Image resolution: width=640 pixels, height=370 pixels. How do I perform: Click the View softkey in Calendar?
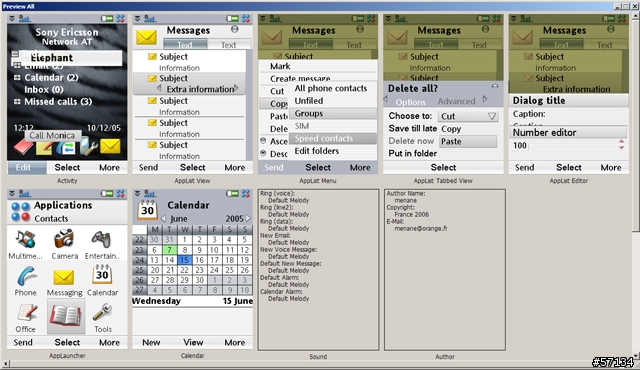click(x=193, y=343)
